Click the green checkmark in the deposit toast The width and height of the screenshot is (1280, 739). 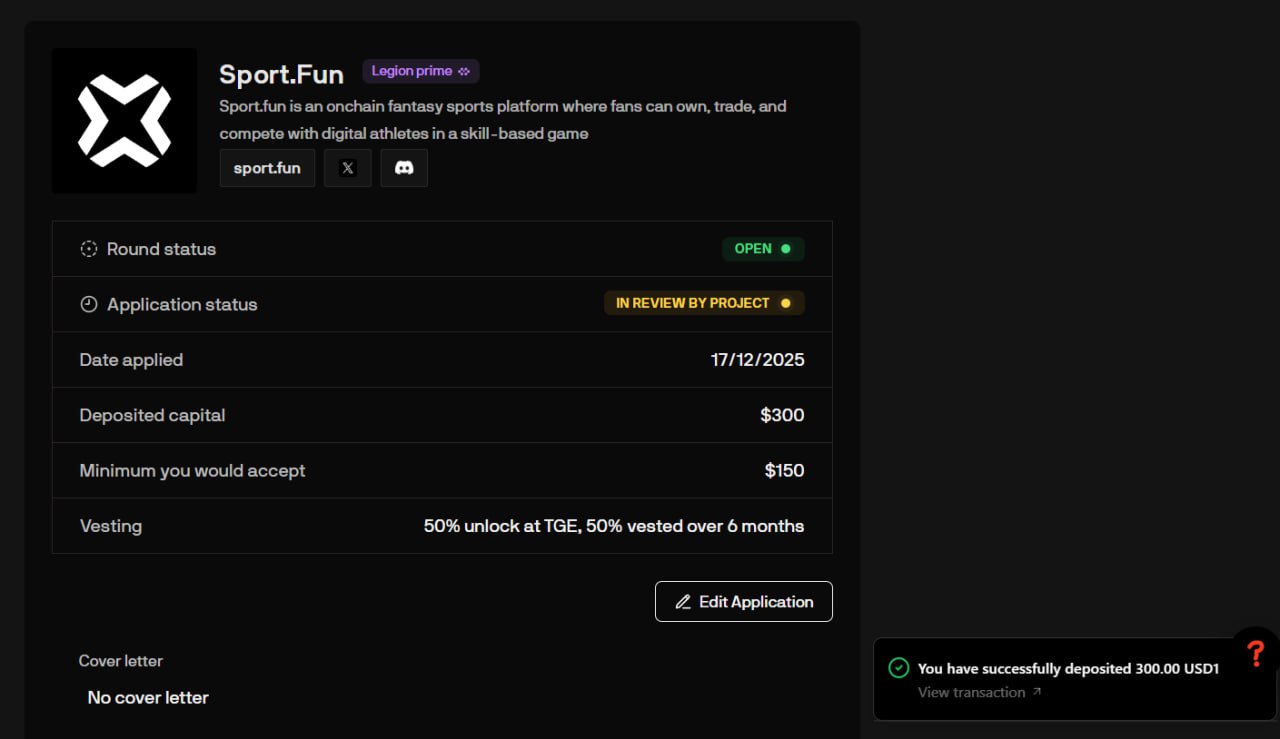(899, 668)
